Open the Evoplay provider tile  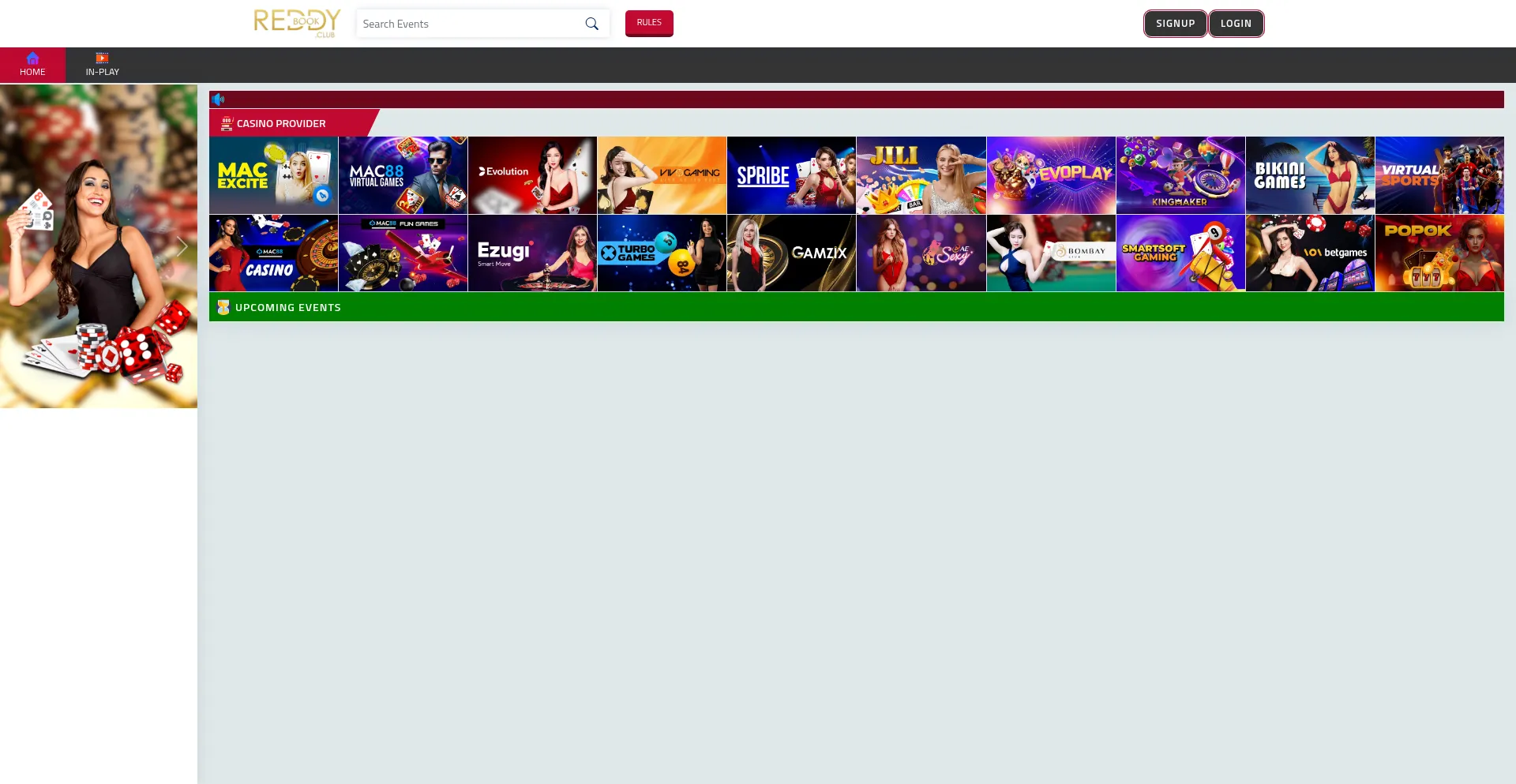pos(1050,175)
